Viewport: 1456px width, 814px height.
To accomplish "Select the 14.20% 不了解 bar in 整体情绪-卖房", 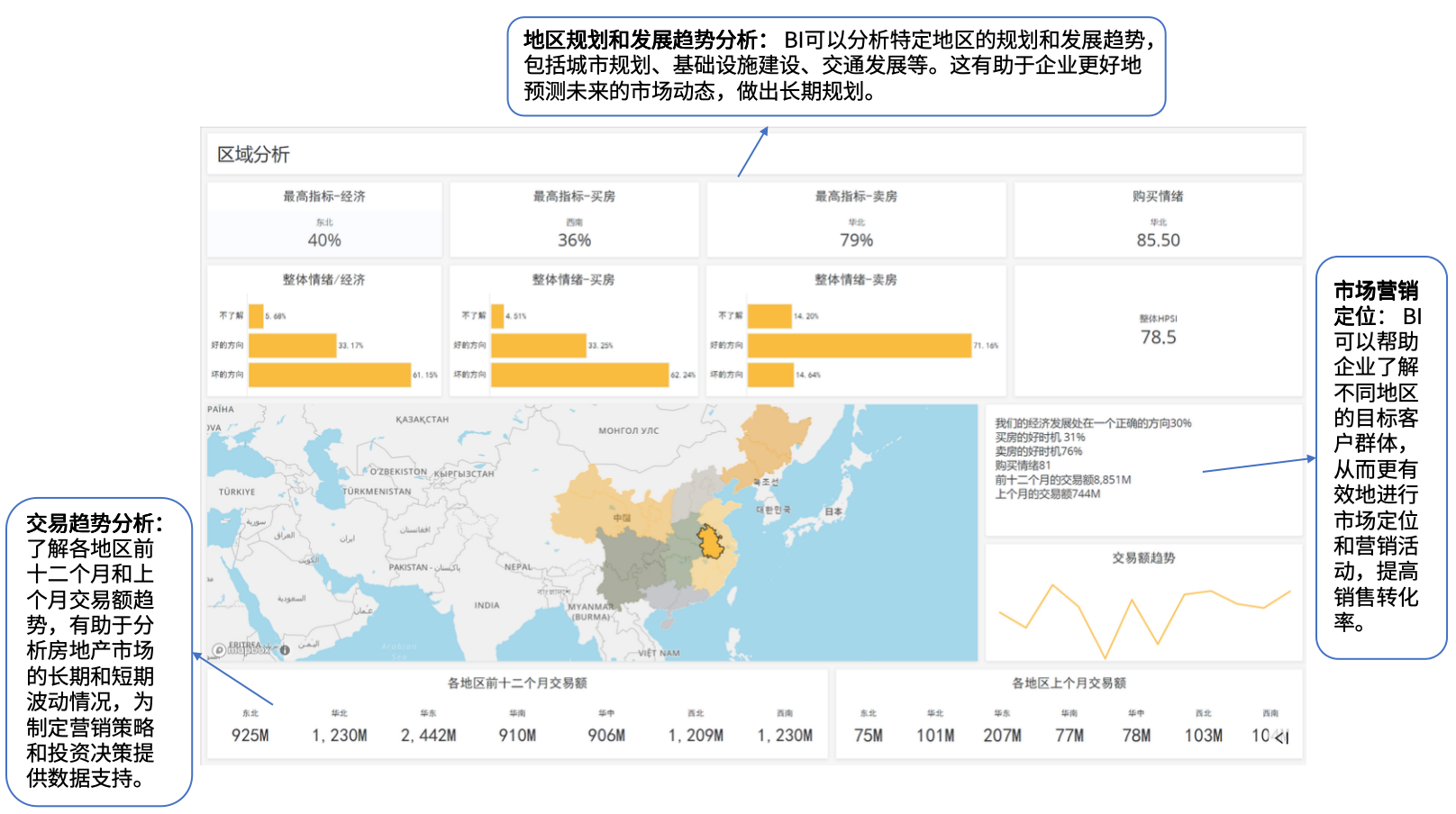I will (x=769, y=316).
